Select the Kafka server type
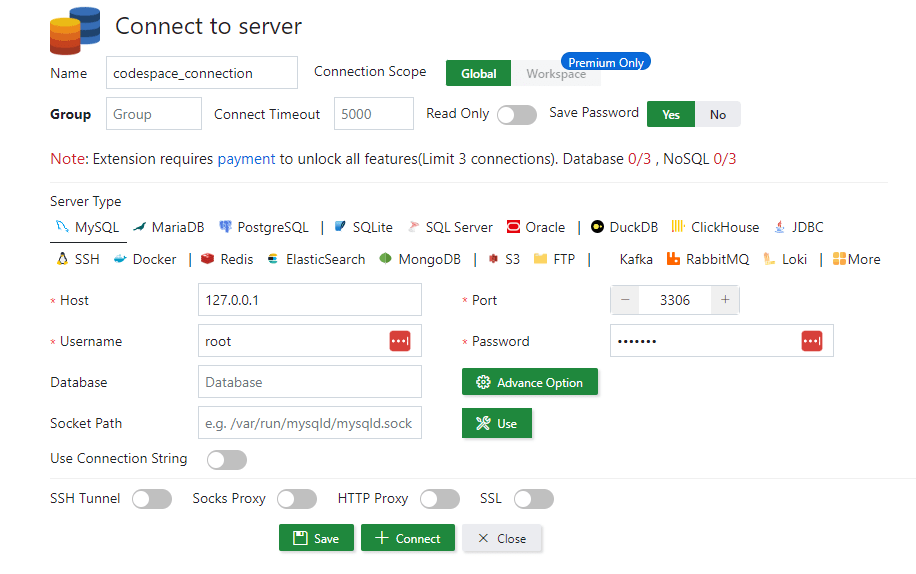Viewport: 916px width, 574px height. click(x=636, y=259)
